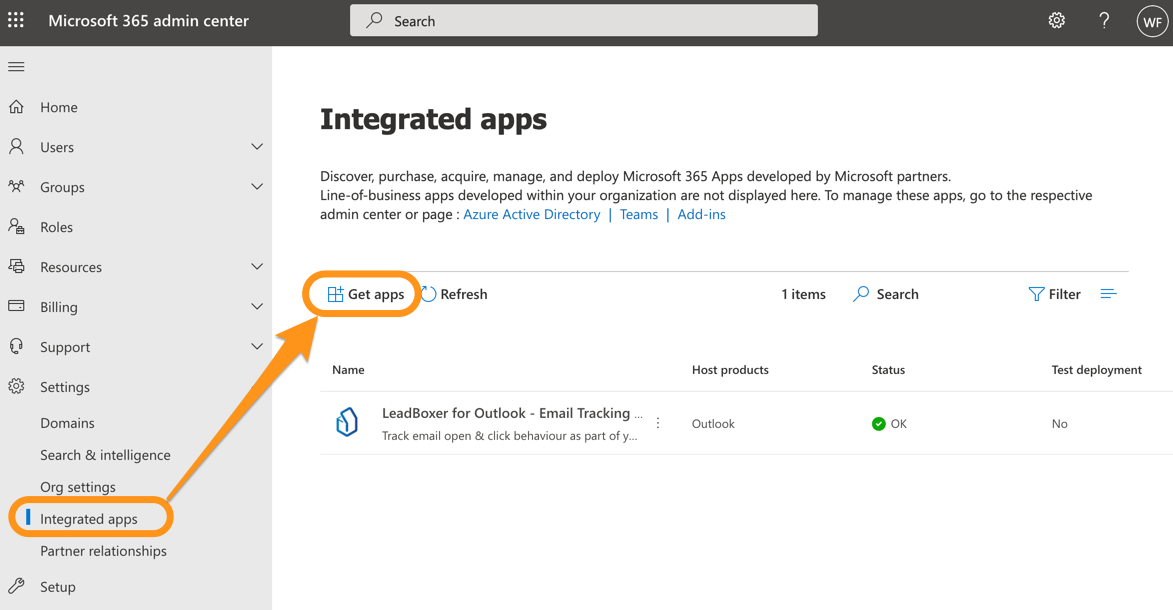Open the list view options icon
Image resolution: width=1173 pixels, height=610 pixels.
1108,294
